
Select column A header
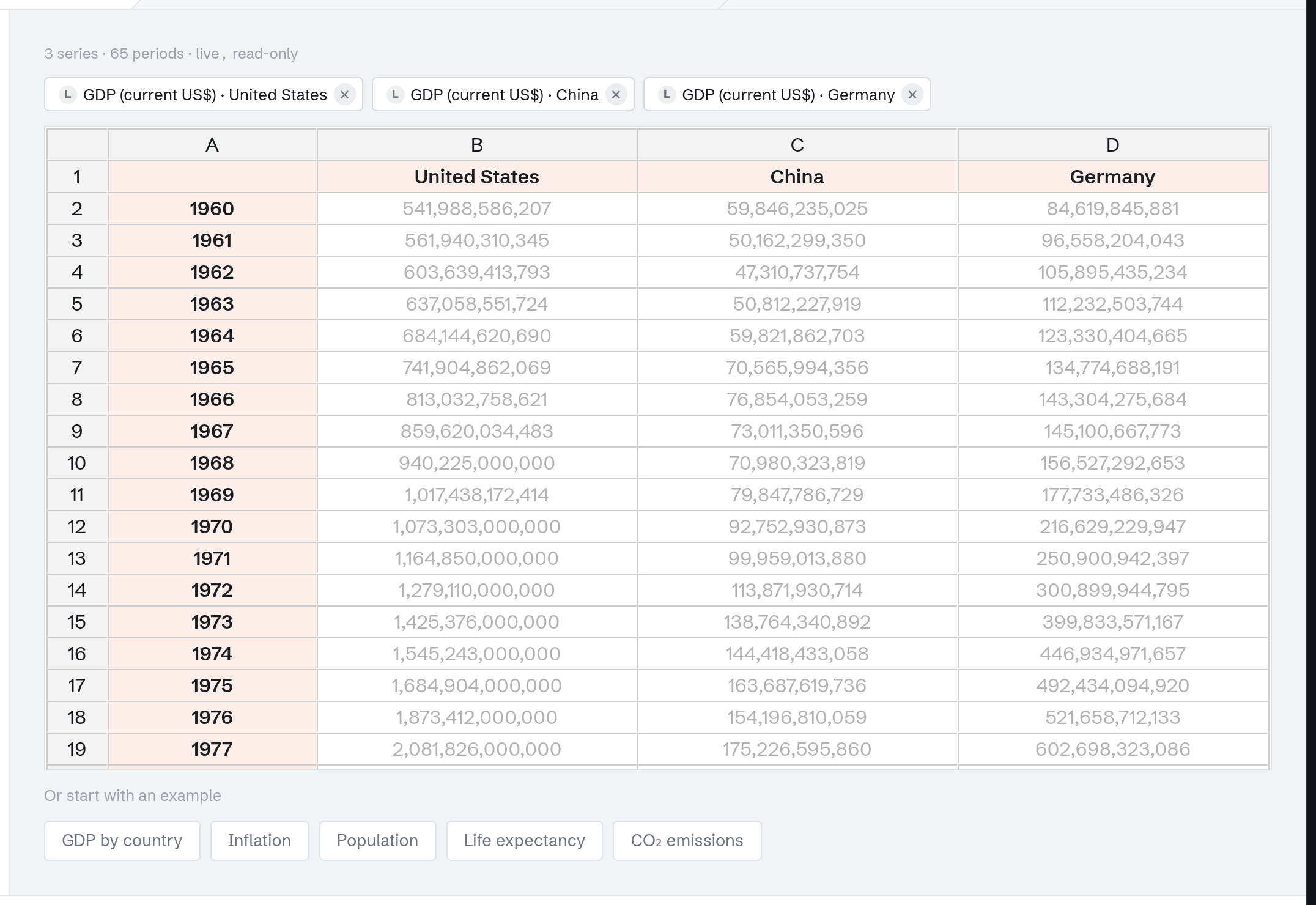click(212, 145)
